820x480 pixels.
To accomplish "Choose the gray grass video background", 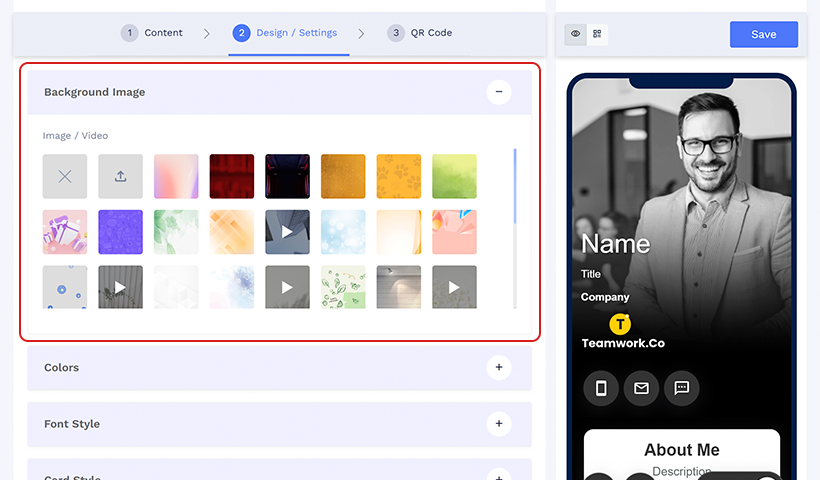I will pos(454,287).
